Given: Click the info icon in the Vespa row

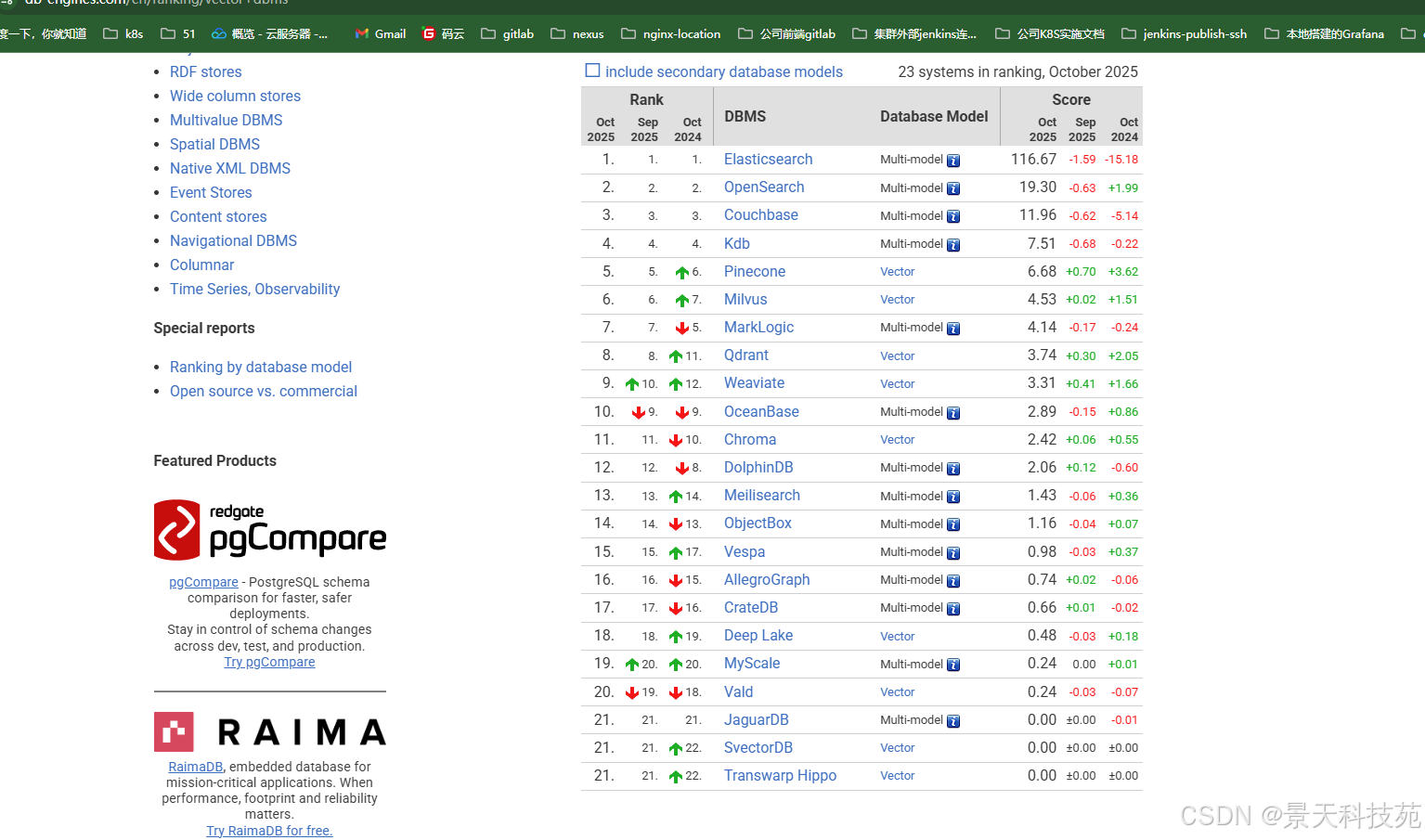Looking at the screenshot, I should [x=953, y=553].
